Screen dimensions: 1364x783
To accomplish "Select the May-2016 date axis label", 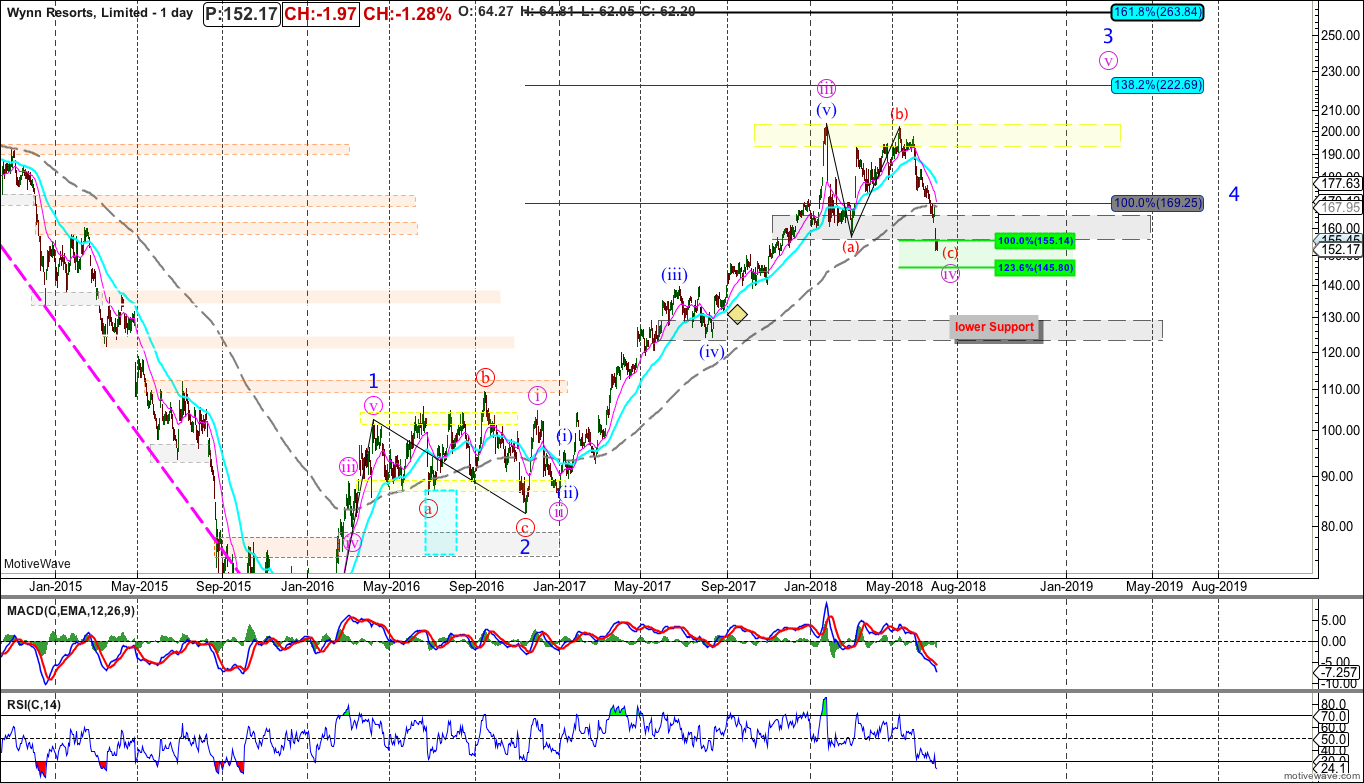I will point(391,586).
